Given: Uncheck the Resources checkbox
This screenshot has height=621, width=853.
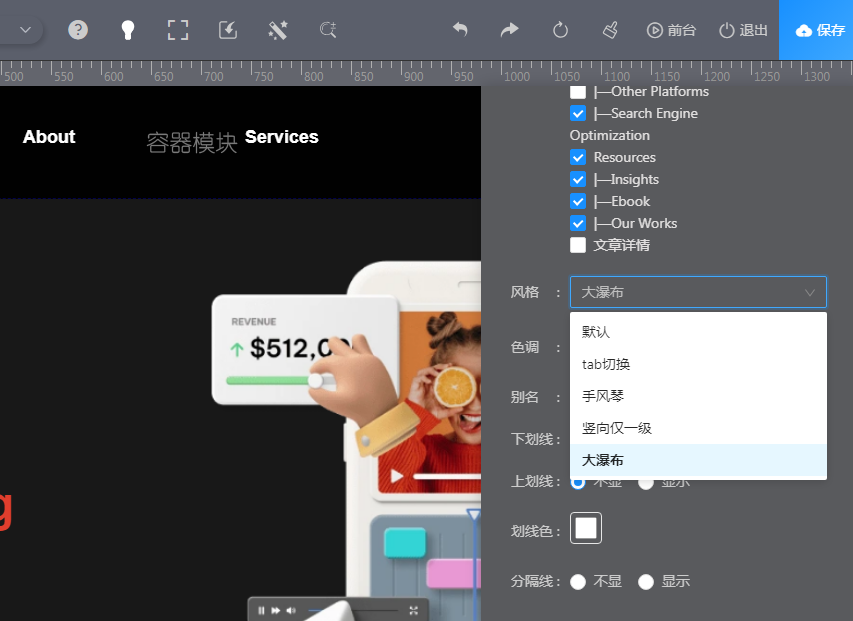Looking at the screenshot, I should pos(578,157).
